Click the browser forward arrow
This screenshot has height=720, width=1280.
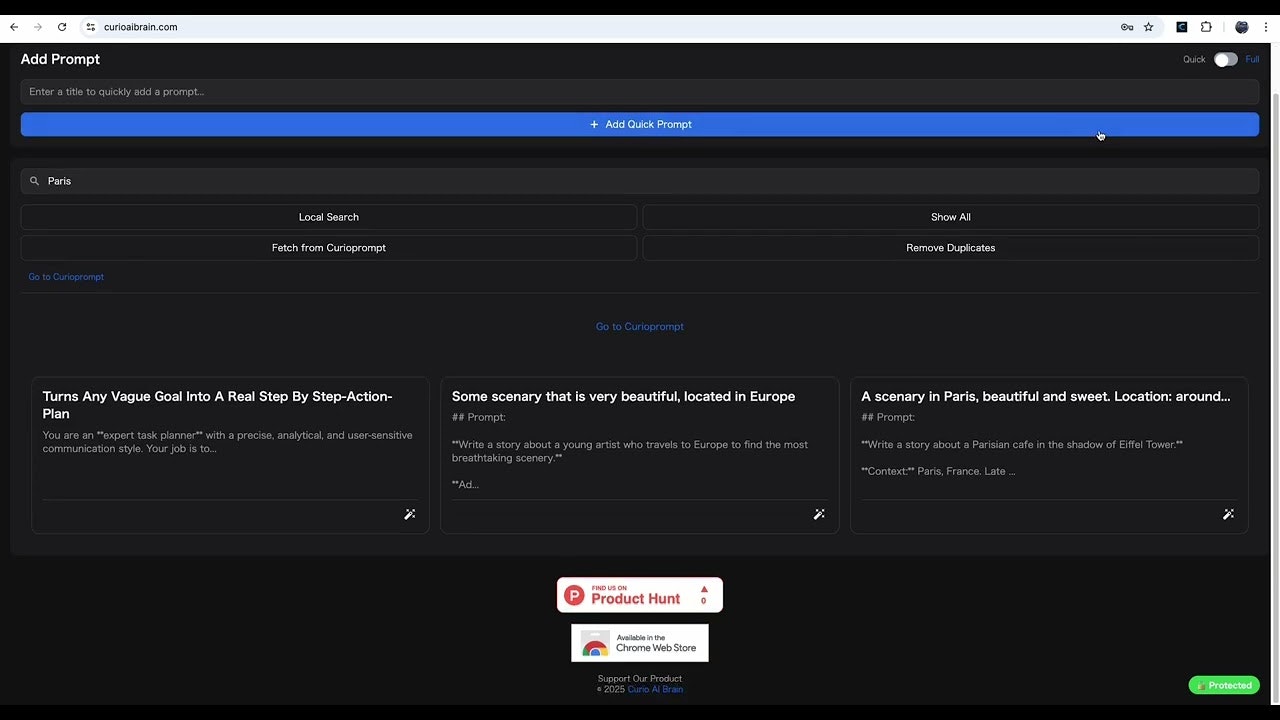point(38,27)
